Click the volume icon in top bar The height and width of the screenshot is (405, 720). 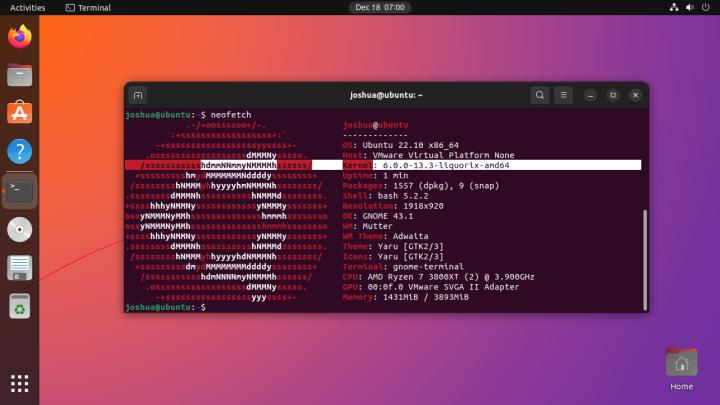pos(689,7)
